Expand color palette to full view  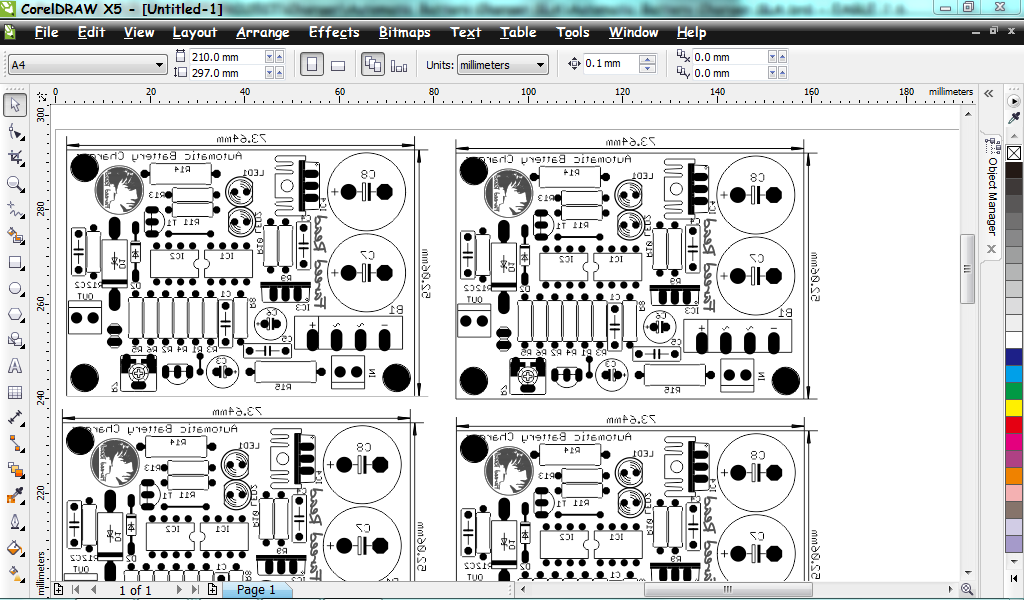(1014, 578)
